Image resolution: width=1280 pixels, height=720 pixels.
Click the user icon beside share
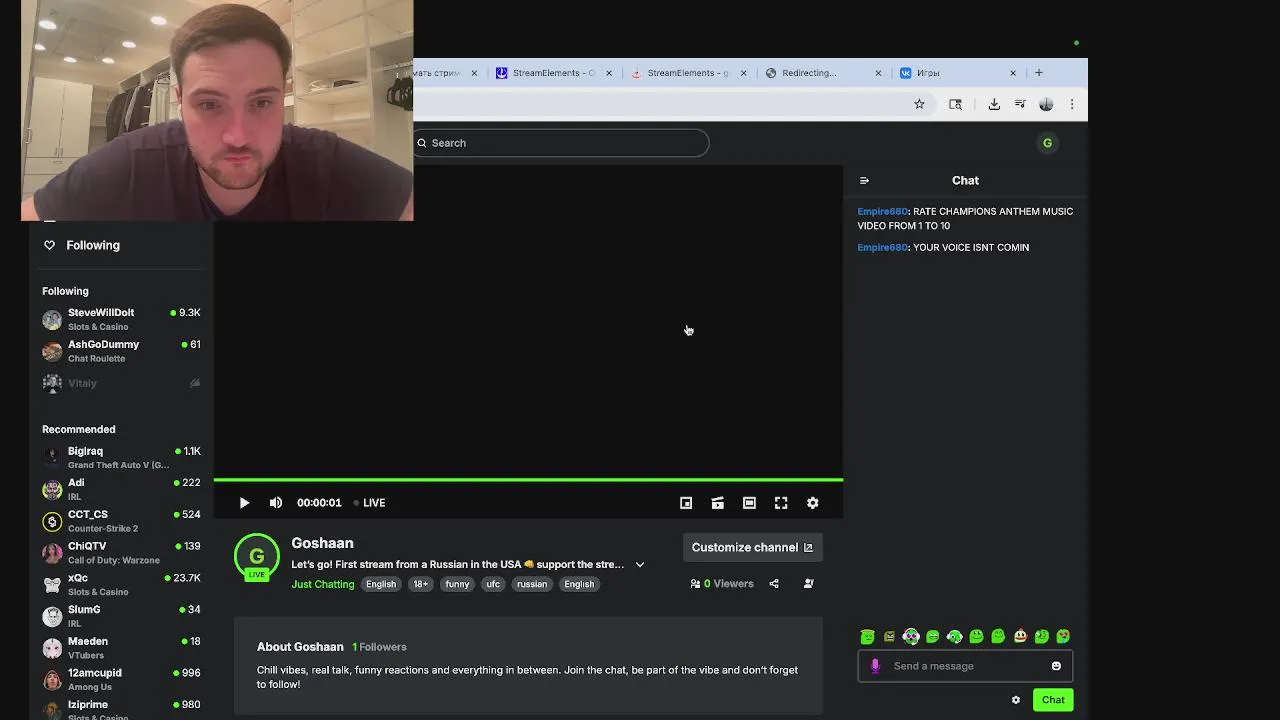[809, 584]
